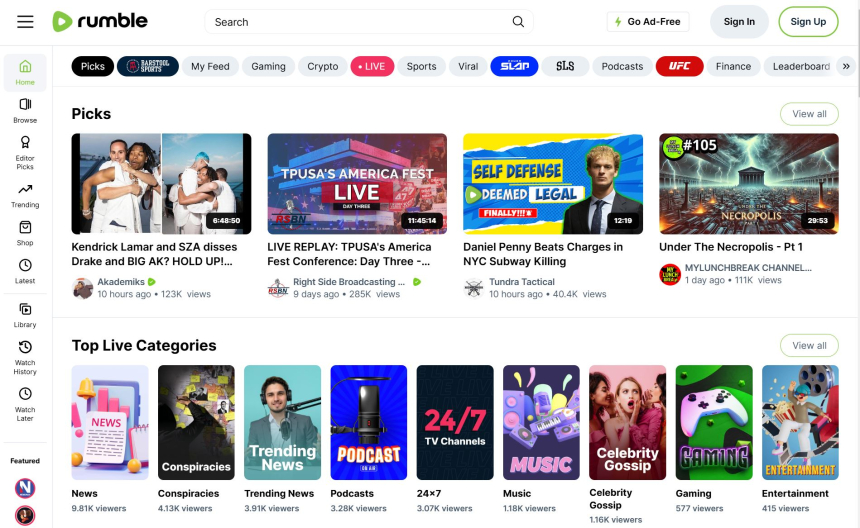This screenshot has height=528, width=860.
Task: Open the Daniel Penny Beats Charges title link
Action: (543, 254)
